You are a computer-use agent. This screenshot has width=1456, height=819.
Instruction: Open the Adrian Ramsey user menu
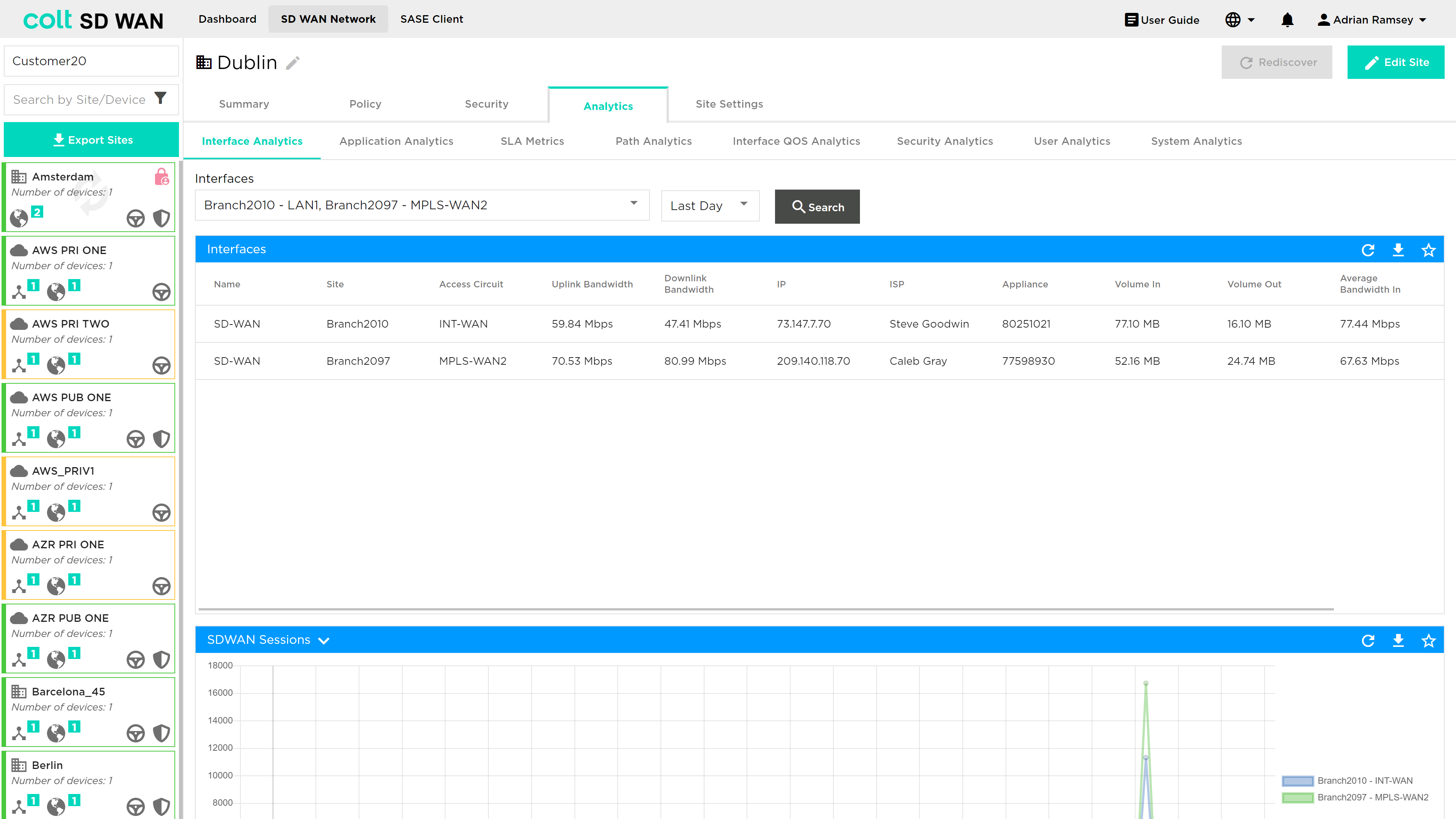[x=1372, y=20]
